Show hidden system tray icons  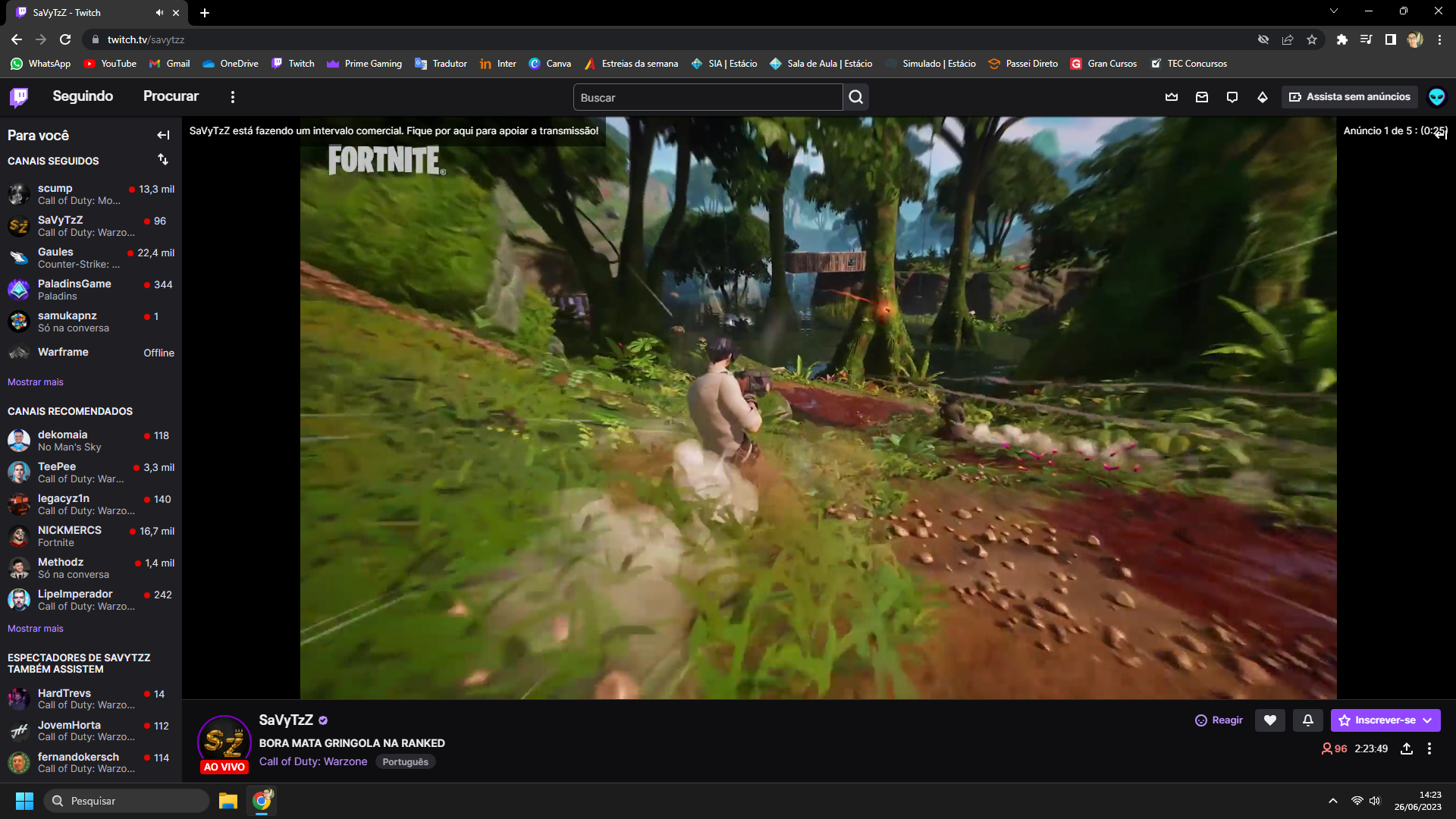pyautogui.click(x=1332, y=801)
